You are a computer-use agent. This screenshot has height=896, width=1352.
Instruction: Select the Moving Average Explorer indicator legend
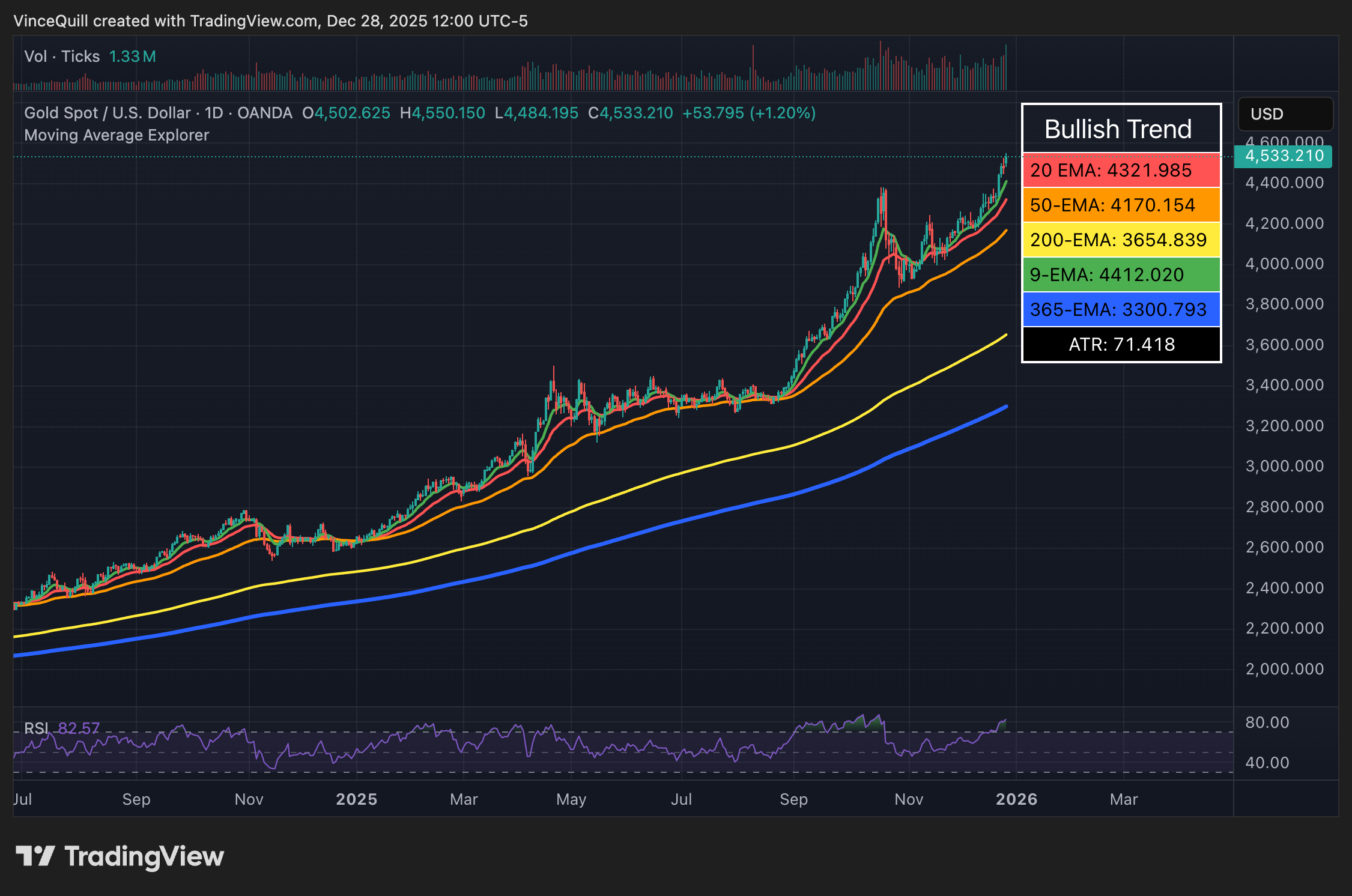pos(116,135)
